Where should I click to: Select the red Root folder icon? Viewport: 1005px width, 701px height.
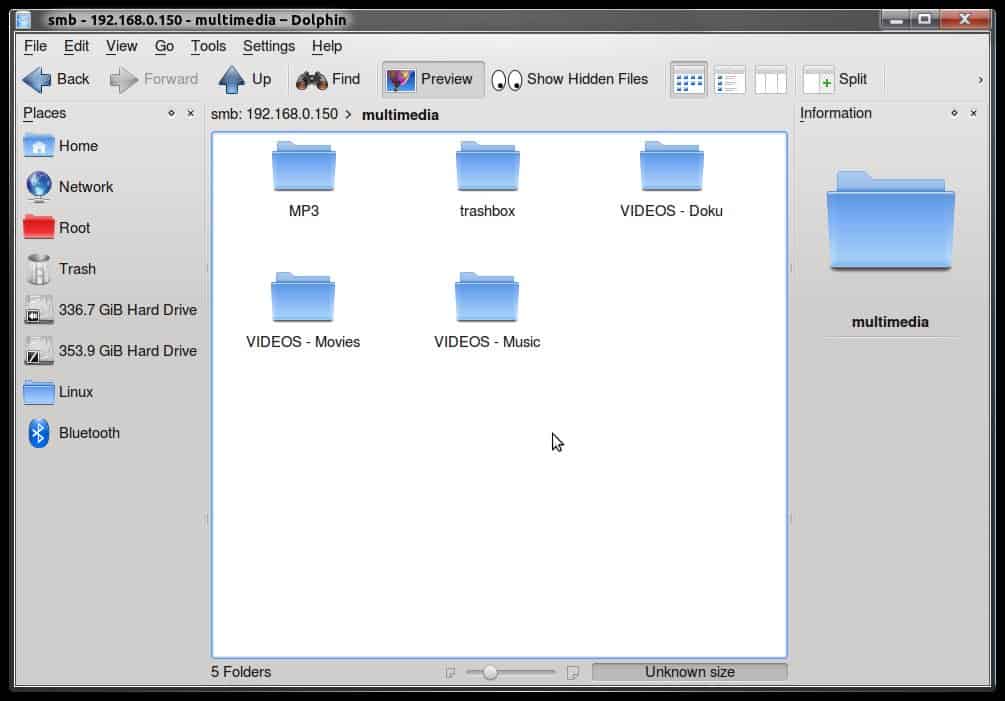(38, 227)
